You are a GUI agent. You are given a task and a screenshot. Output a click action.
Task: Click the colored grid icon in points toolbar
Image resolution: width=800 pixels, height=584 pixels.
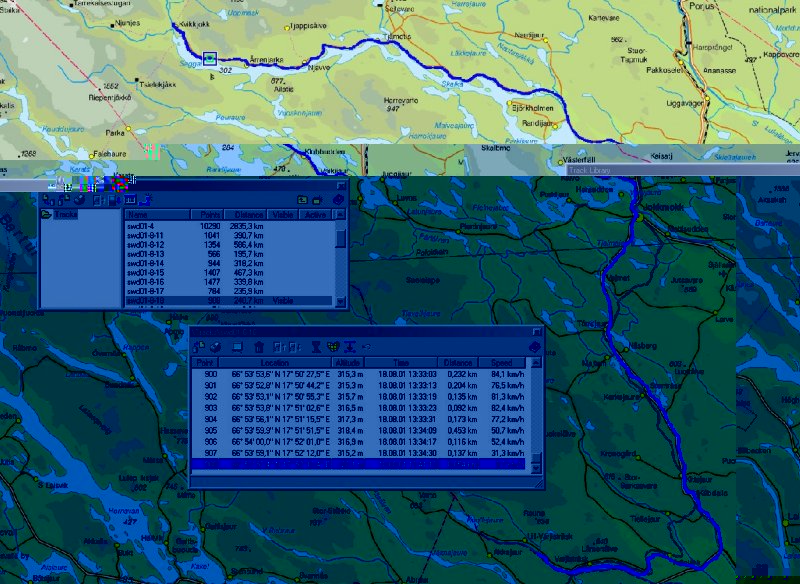click(333, 347)
